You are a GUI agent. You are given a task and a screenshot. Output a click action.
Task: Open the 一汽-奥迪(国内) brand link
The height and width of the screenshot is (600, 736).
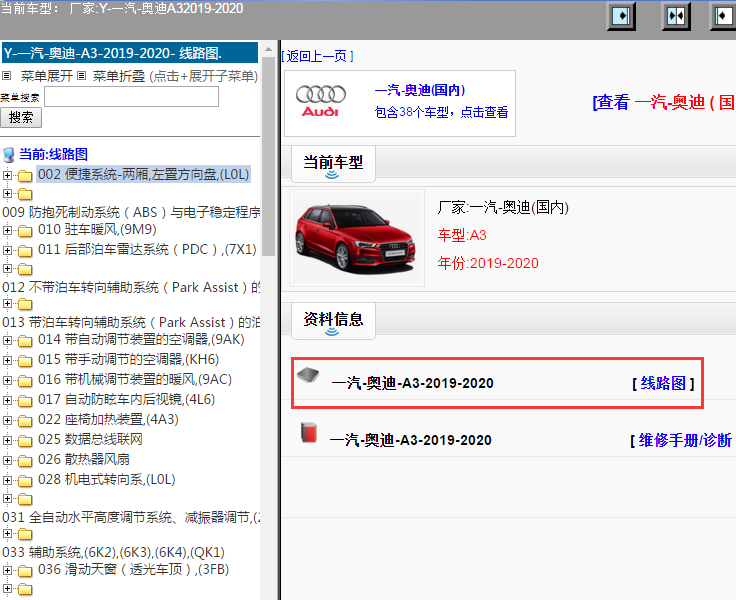coord(420,90)
